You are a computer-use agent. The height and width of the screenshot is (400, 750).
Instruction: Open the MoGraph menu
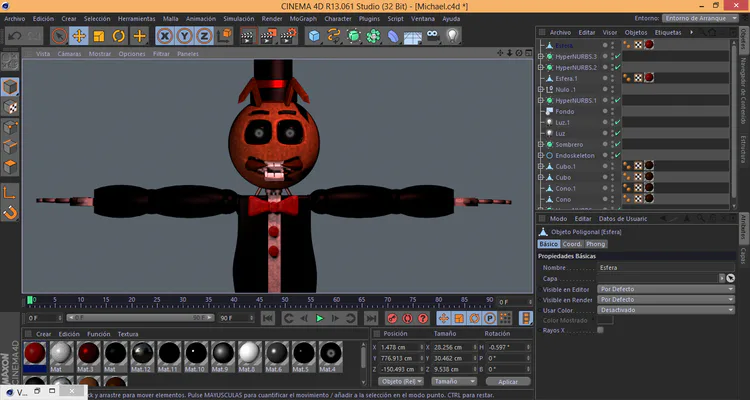(x=303, y=19)
